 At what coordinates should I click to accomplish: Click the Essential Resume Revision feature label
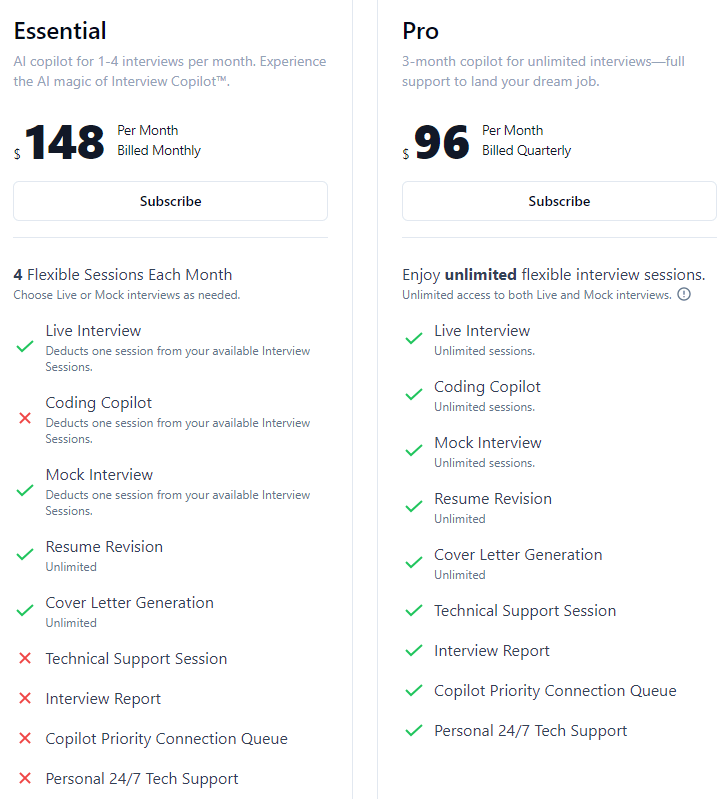point(104,547)
